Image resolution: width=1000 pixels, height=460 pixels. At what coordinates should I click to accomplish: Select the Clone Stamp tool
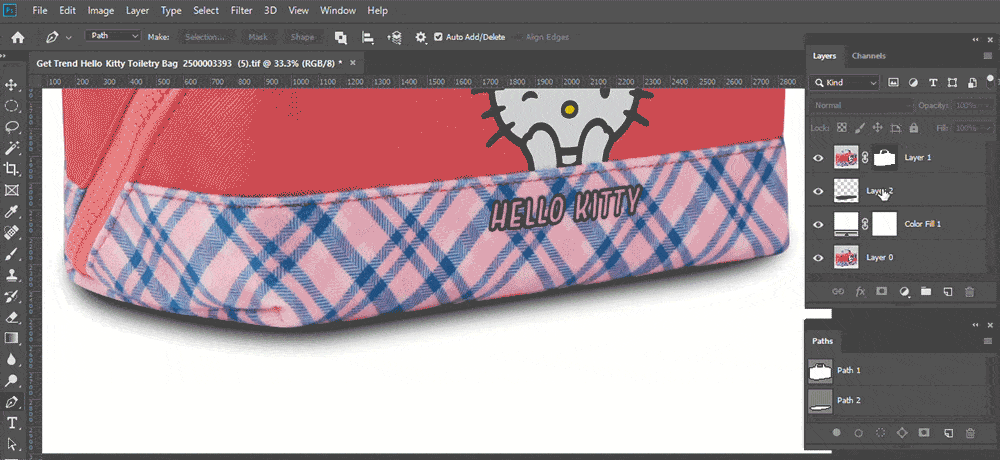[11, 275]
